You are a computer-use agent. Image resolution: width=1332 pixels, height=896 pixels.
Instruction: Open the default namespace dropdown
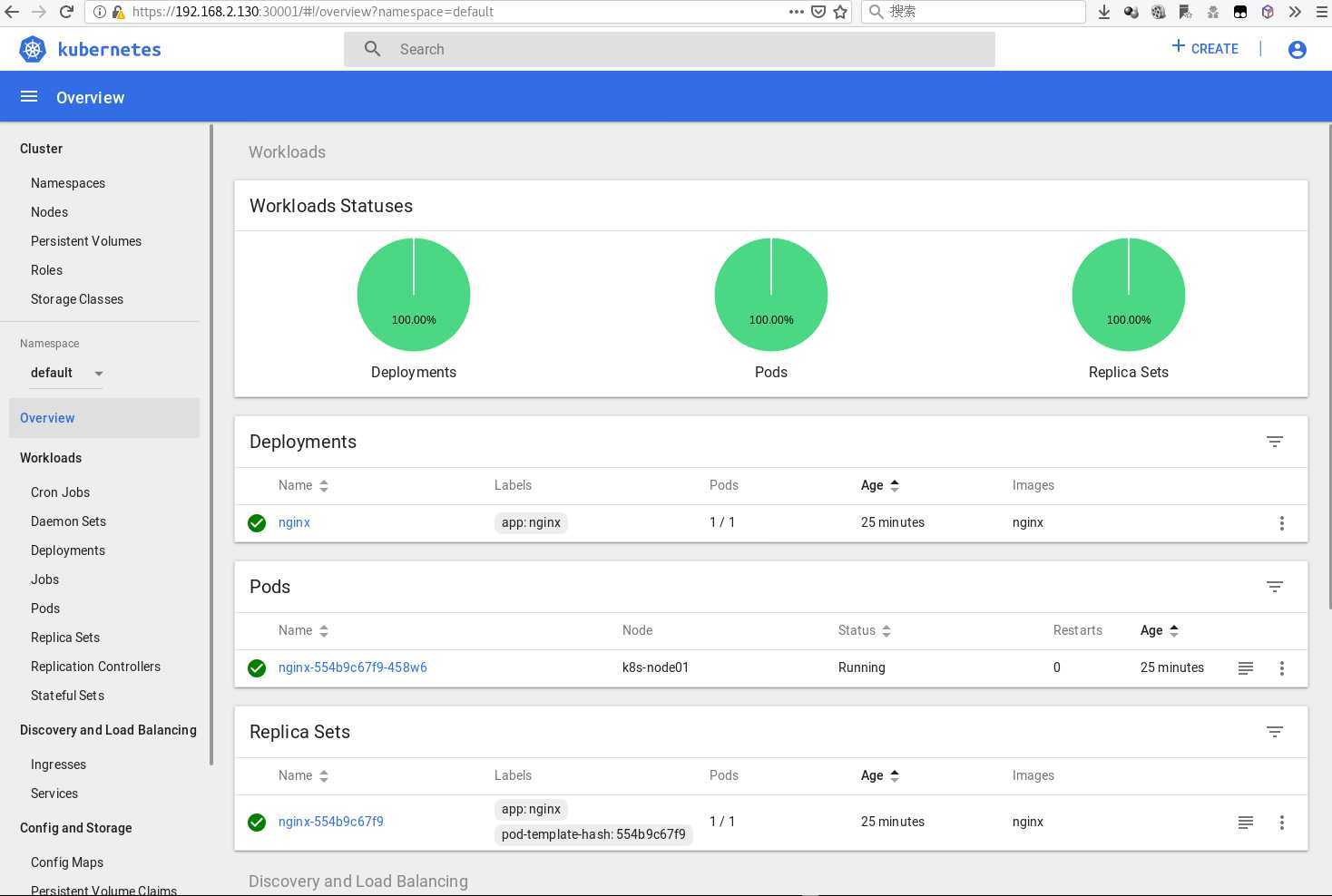coord(66,373)
